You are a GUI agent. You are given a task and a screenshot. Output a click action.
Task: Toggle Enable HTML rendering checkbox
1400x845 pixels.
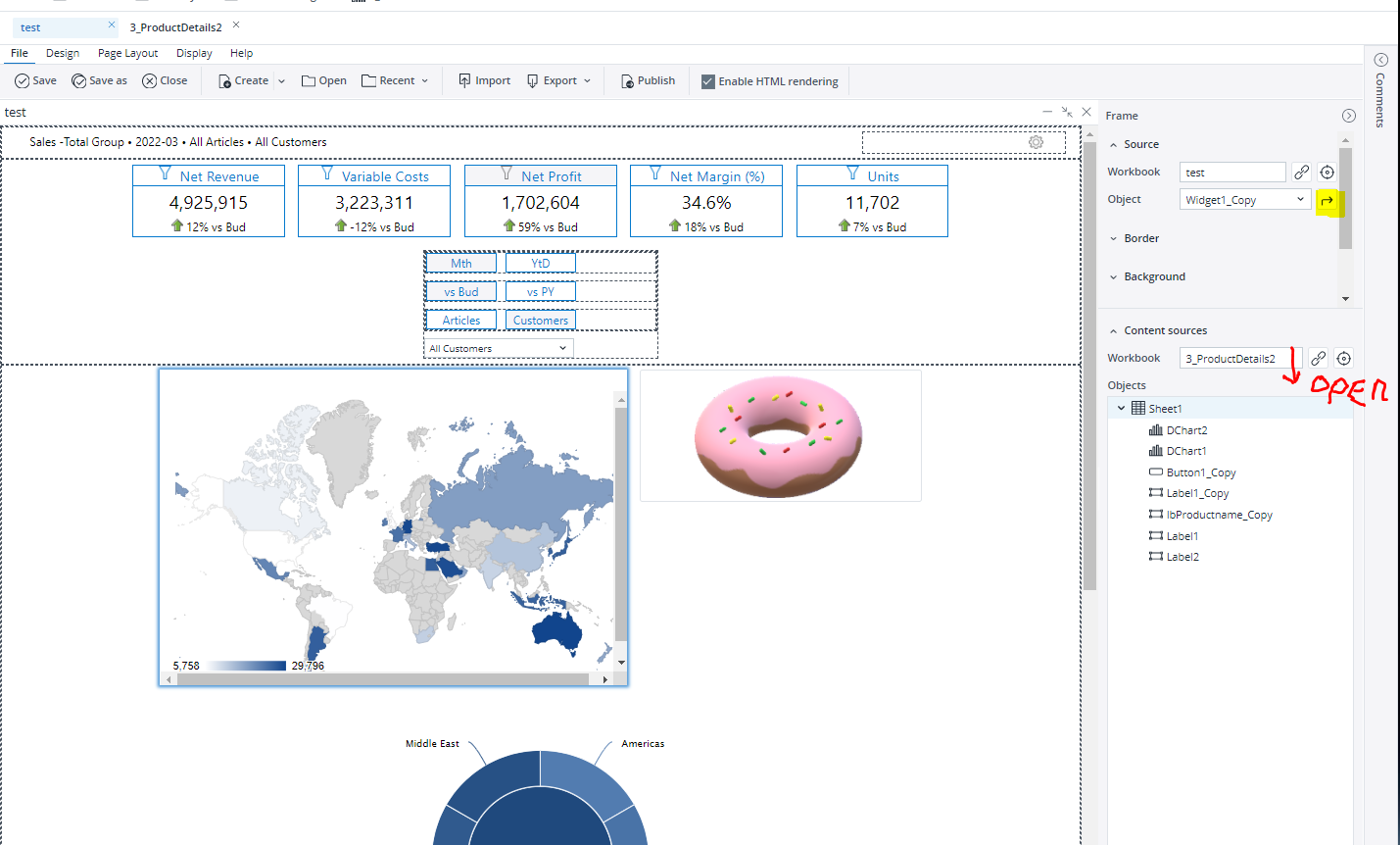(708, 82)
